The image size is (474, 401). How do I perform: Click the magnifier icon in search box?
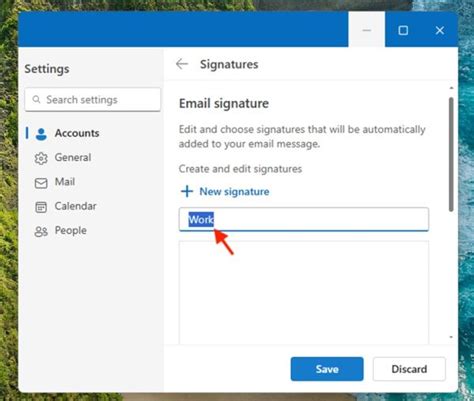(x=36, y=99)
